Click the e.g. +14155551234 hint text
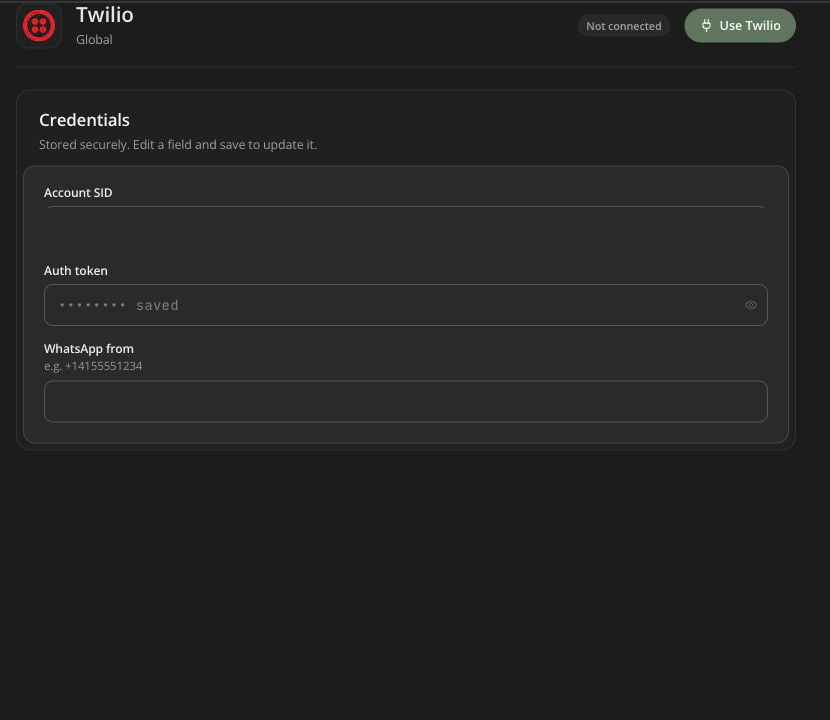The image size is (830, 720). tap(93, 366)
